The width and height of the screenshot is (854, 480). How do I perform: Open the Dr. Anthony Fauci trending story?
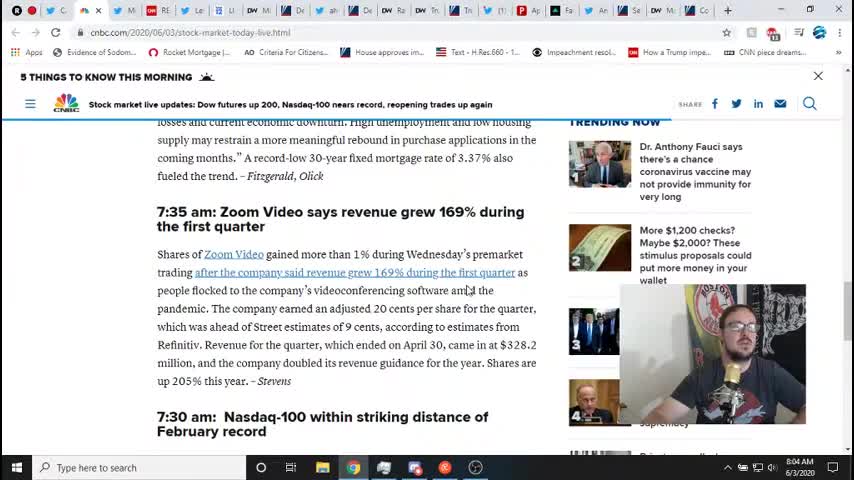coord(695,172)
